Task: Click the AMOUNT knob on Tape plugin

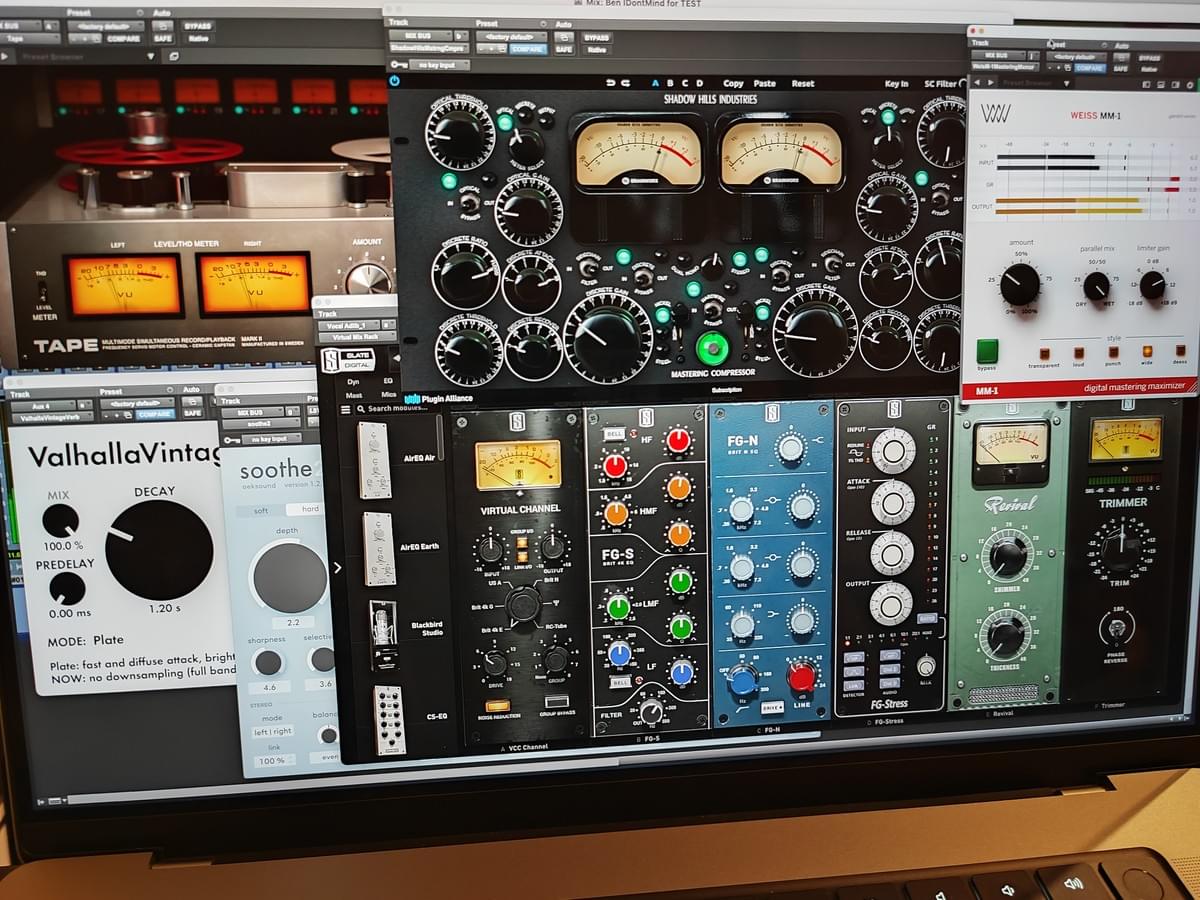Action: coord(369,279)
